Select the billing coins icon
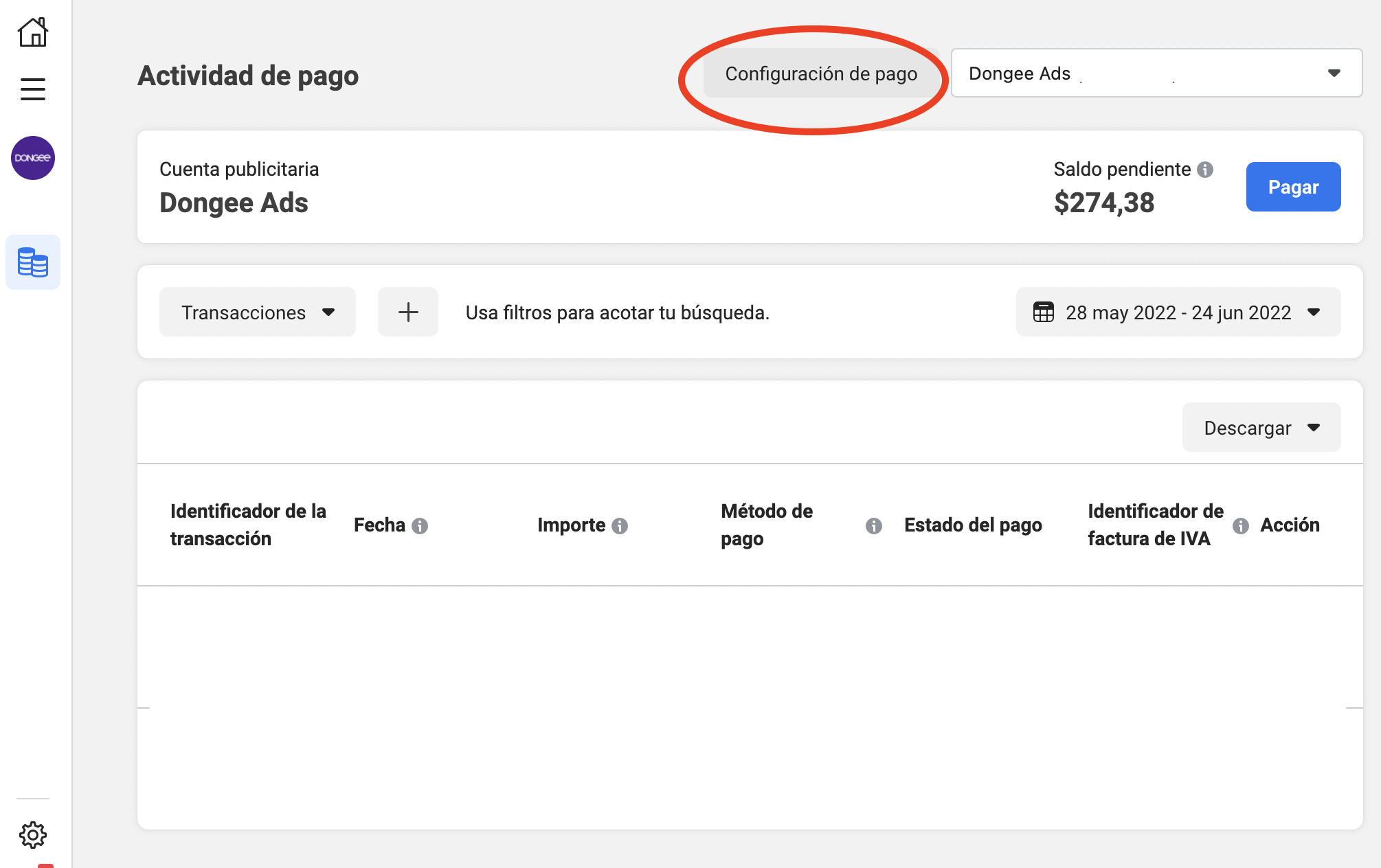This screenshot has height=868, width=1381. point(33,262)
